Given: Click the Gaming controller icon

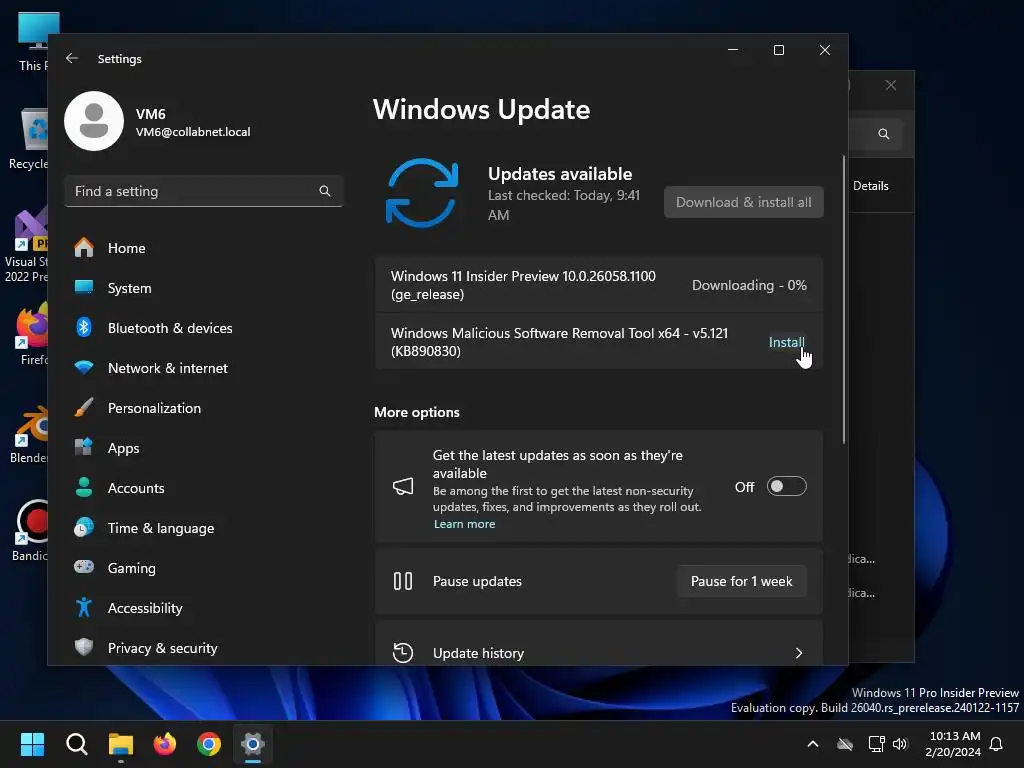Looking at the screenshot, I should [84, 567].
